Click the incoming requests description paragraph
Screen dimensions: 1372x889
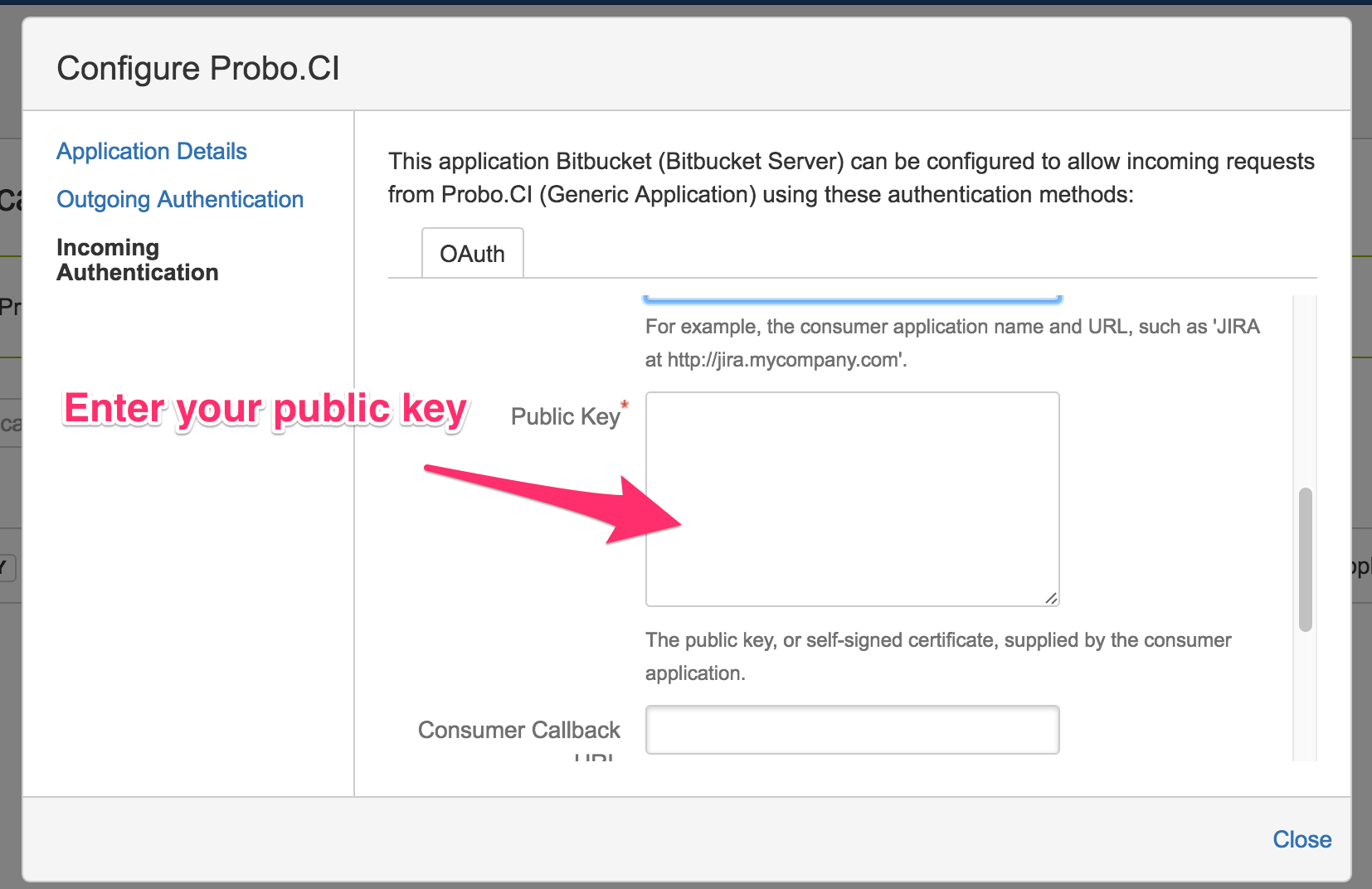coord(851,177)
